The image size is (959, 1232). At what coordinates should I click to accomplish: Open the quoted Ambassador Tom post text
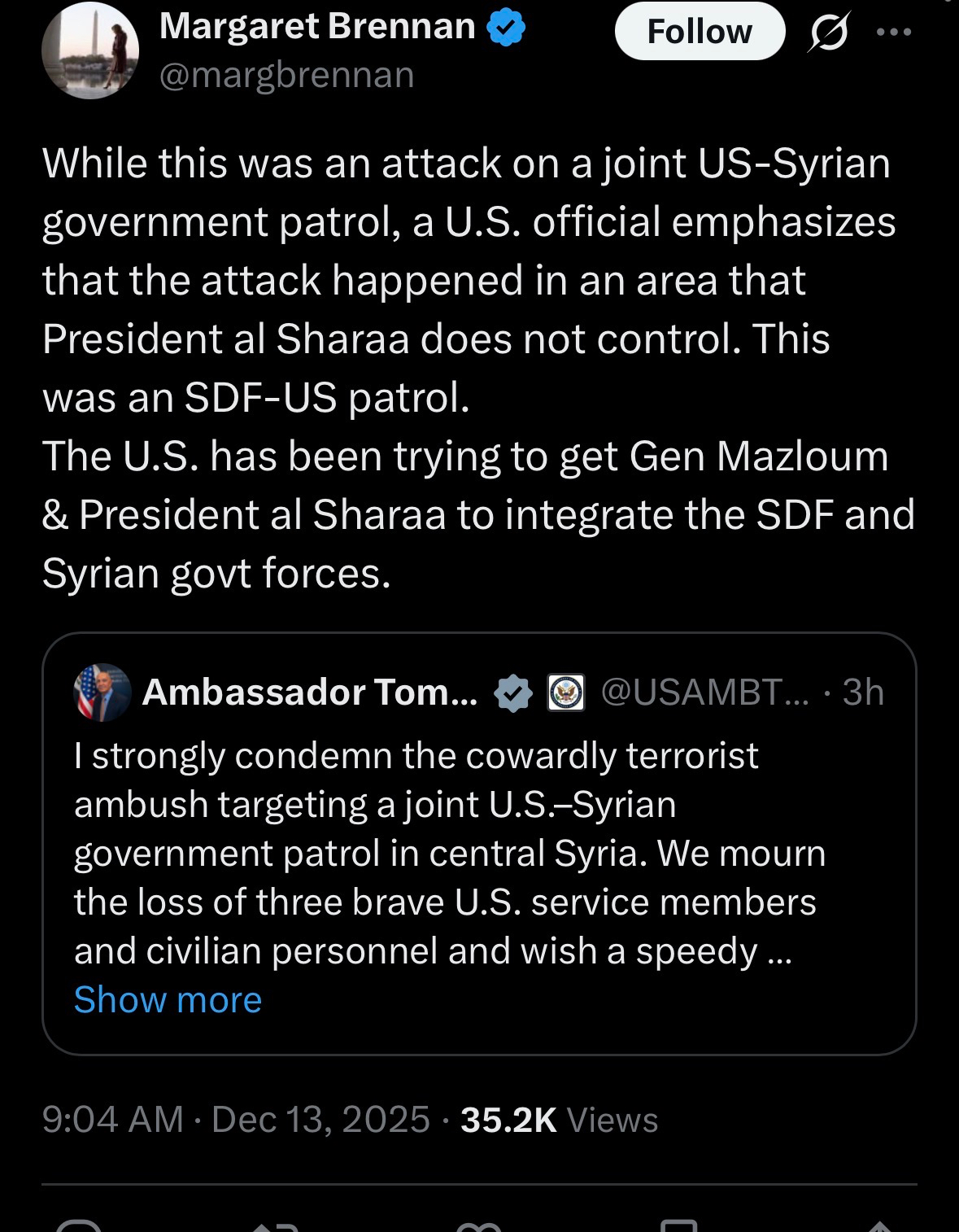pos(449,853)
